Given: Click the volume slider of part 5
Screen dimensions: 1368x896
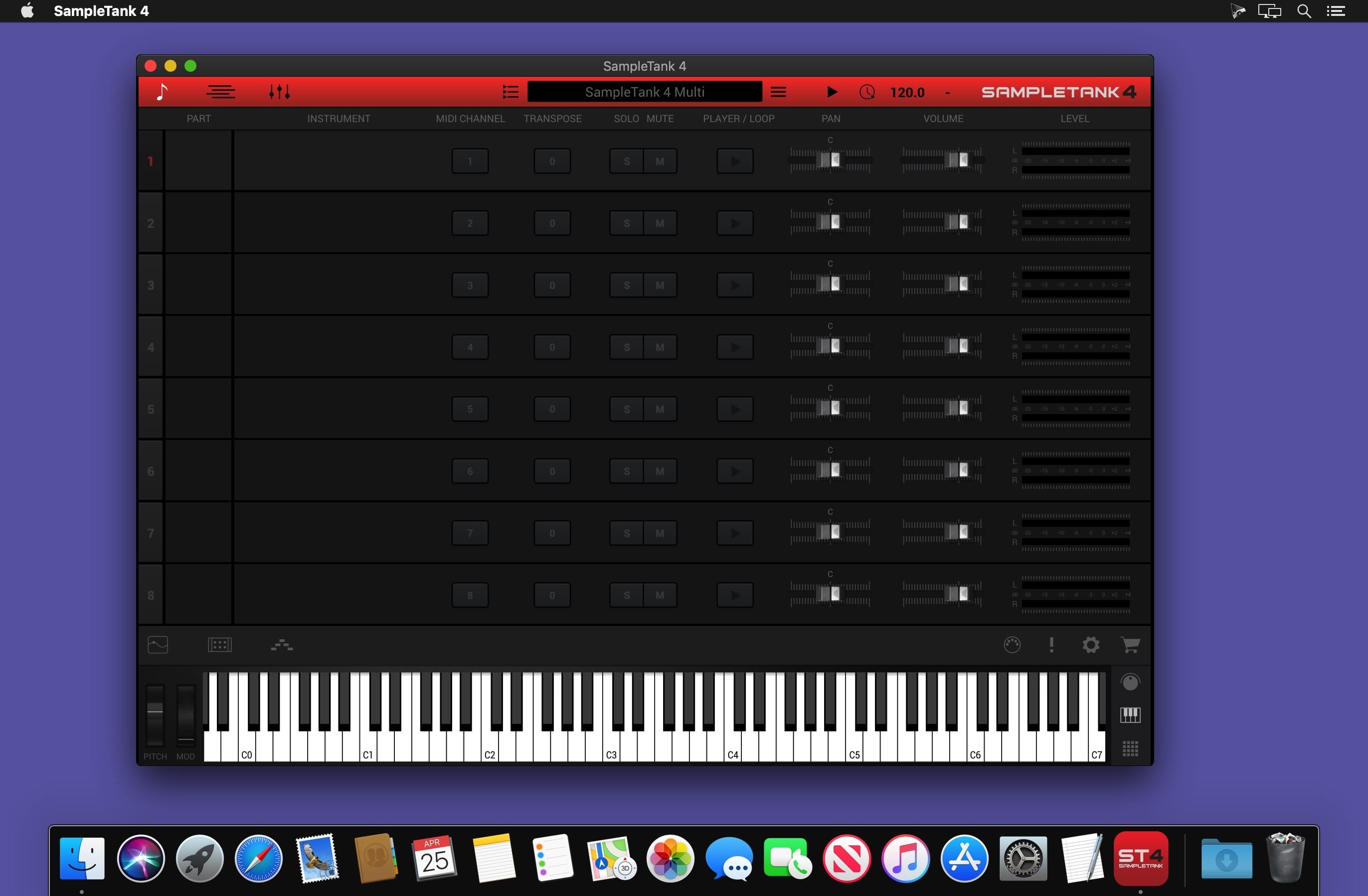Looking at the screenshot, I should (943, 408).
